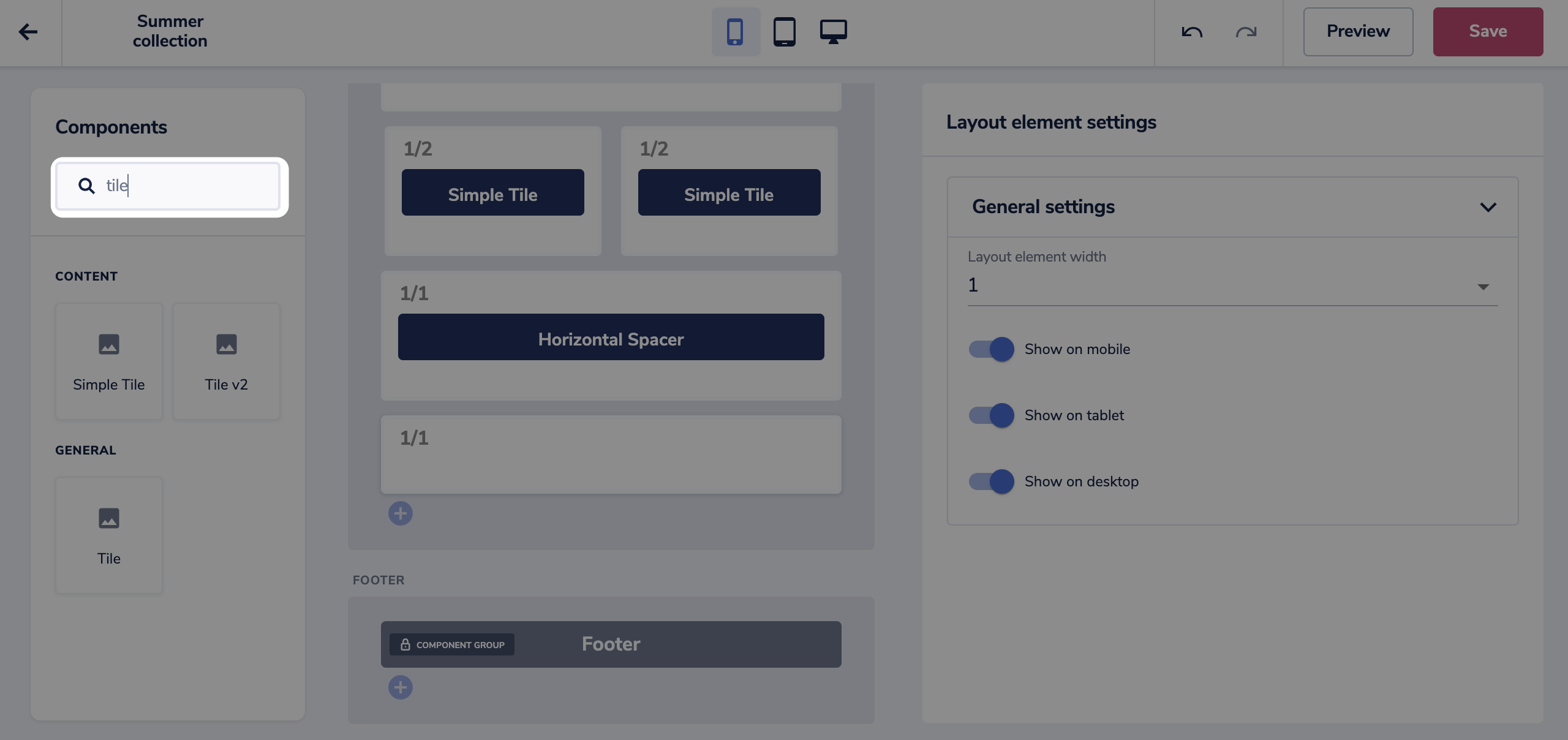Collapse the General settings section
The width and height of the screenshot is (1568, 740).
tap(1488, 207)
